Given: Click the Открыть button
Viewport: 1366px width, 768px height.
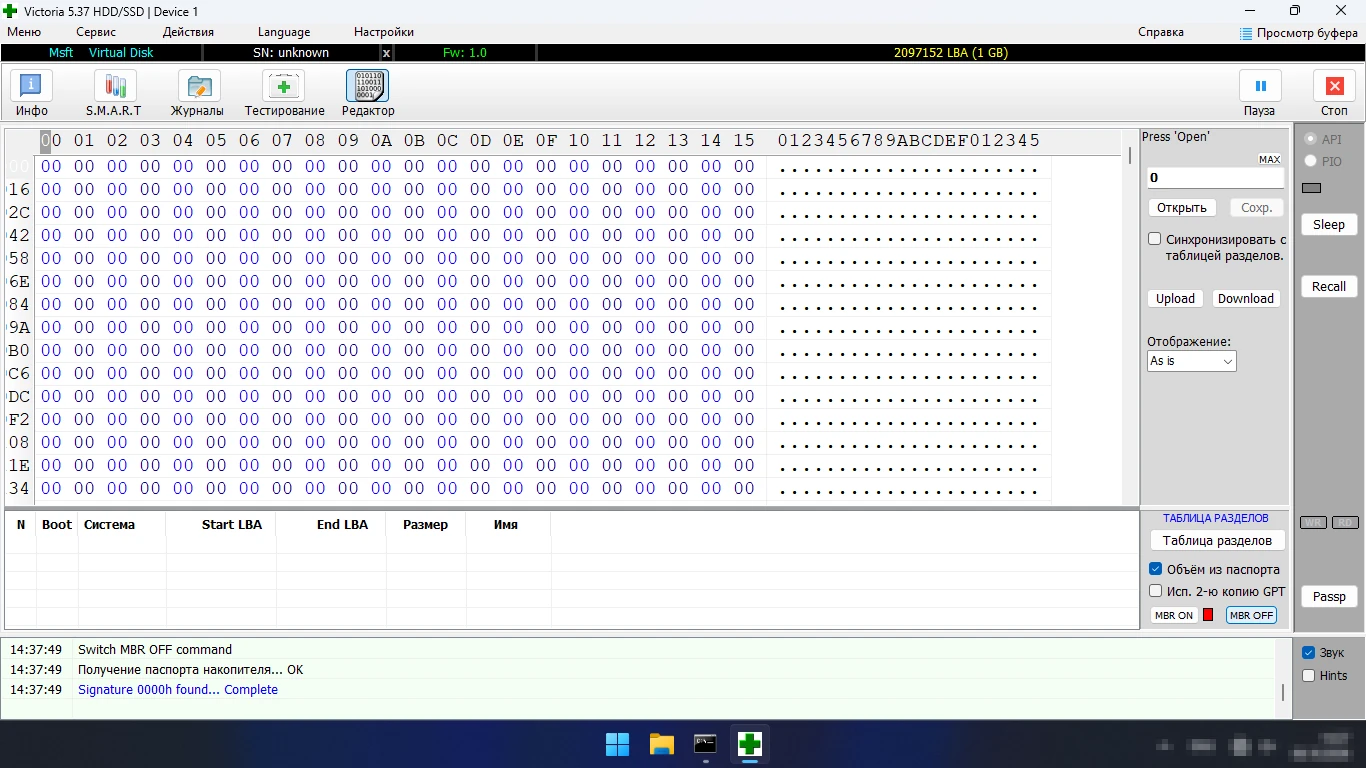Looking at the screenshot, I should click(x=1182, y=208).
